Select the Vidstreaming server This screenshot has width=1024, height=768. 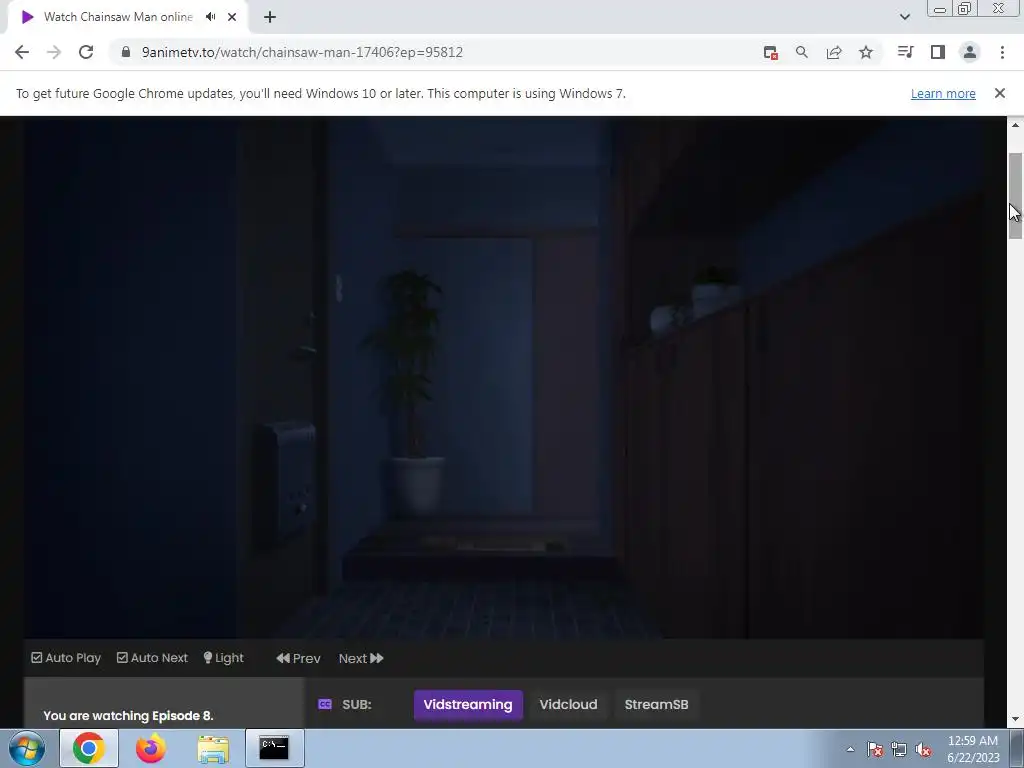point(468,705)
